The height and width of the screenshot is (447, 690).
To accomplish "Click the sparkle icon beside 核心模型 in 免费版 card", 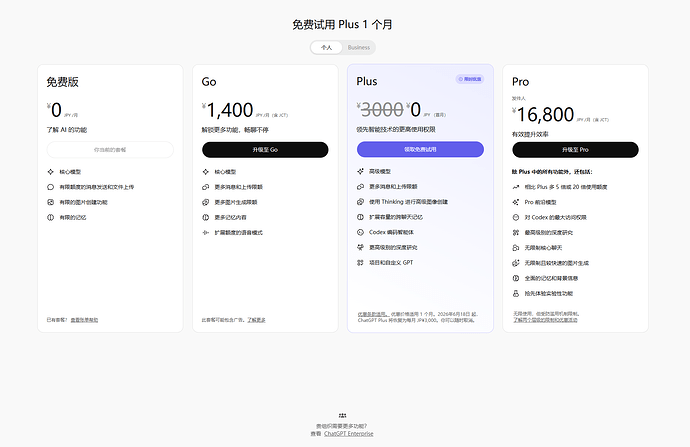I will [51, 172].
